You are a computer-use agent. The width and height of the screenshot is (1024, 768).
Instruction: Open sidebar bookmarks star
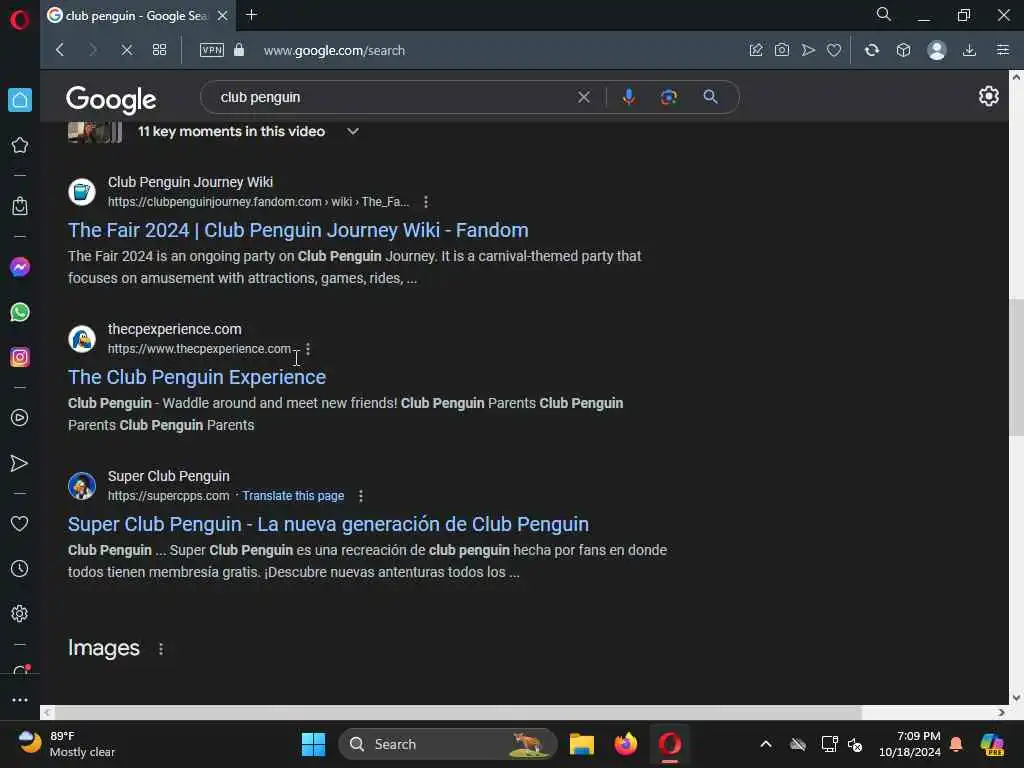(x=20, y=145)
